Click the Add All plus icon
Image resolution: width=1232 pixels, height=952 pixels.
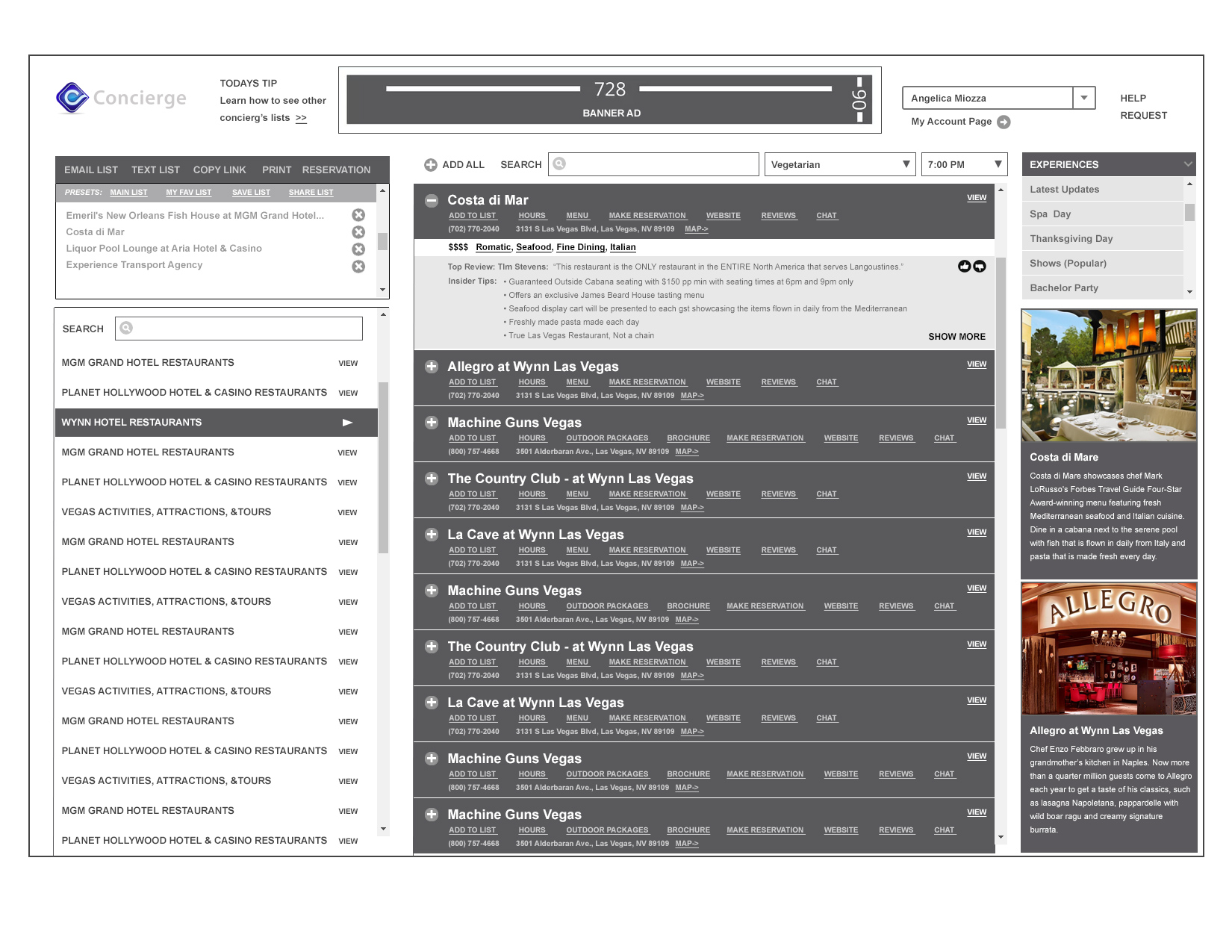pyautogui.click(x=431, y=165)
